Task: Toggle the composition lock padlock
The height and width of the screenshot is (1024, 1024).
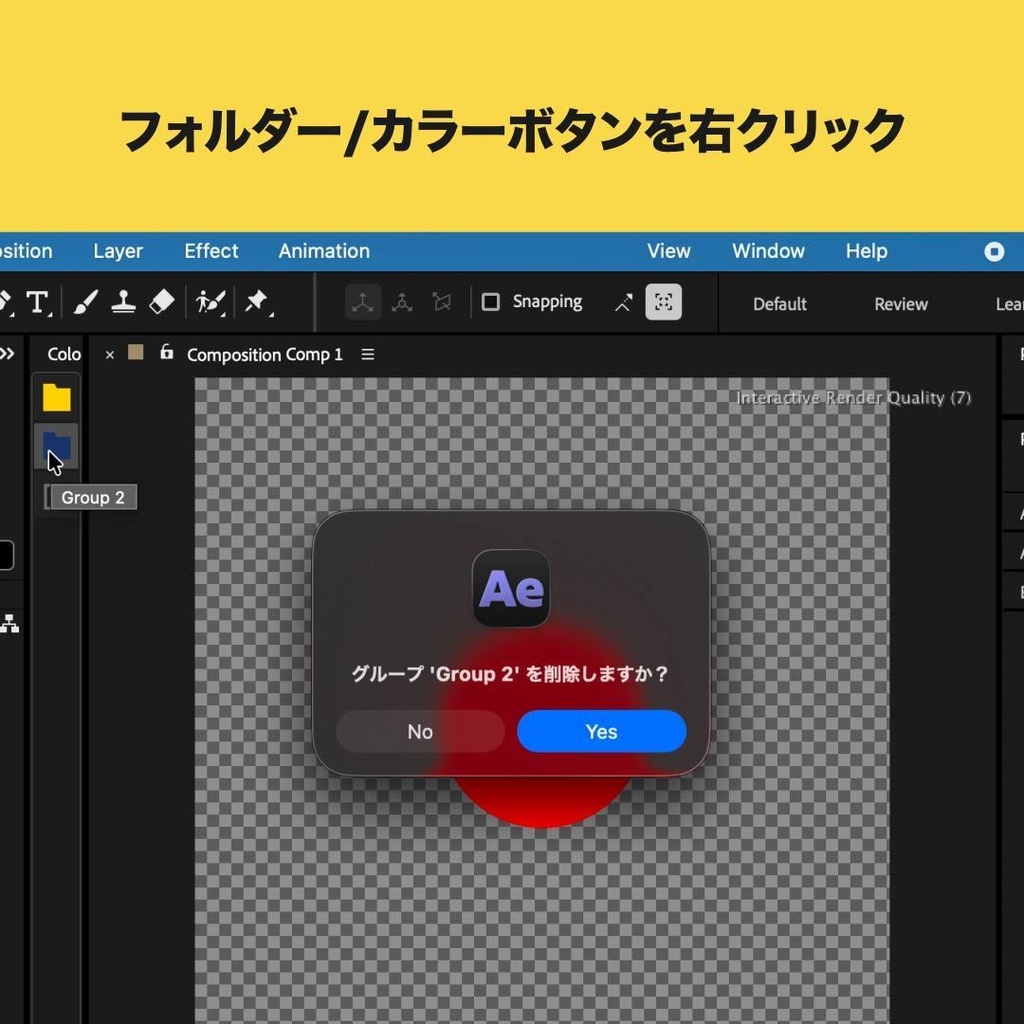Action: [166, 353]
